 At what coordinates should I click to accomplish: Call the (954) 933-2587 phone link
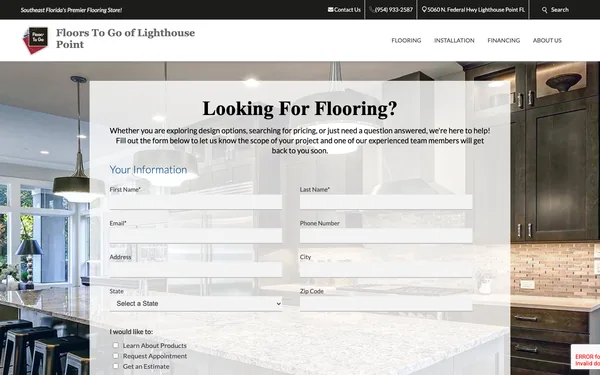tap(394, 10)
